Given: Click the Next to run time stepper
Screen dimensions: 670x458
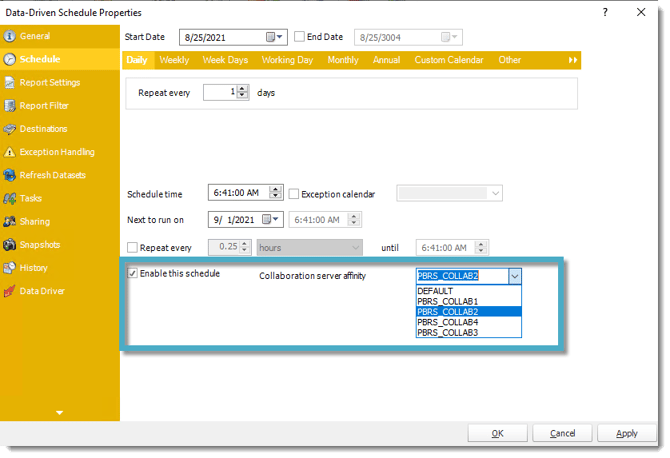Looking at the screenshot, I should pyautogui.click(x=353, y=220).
